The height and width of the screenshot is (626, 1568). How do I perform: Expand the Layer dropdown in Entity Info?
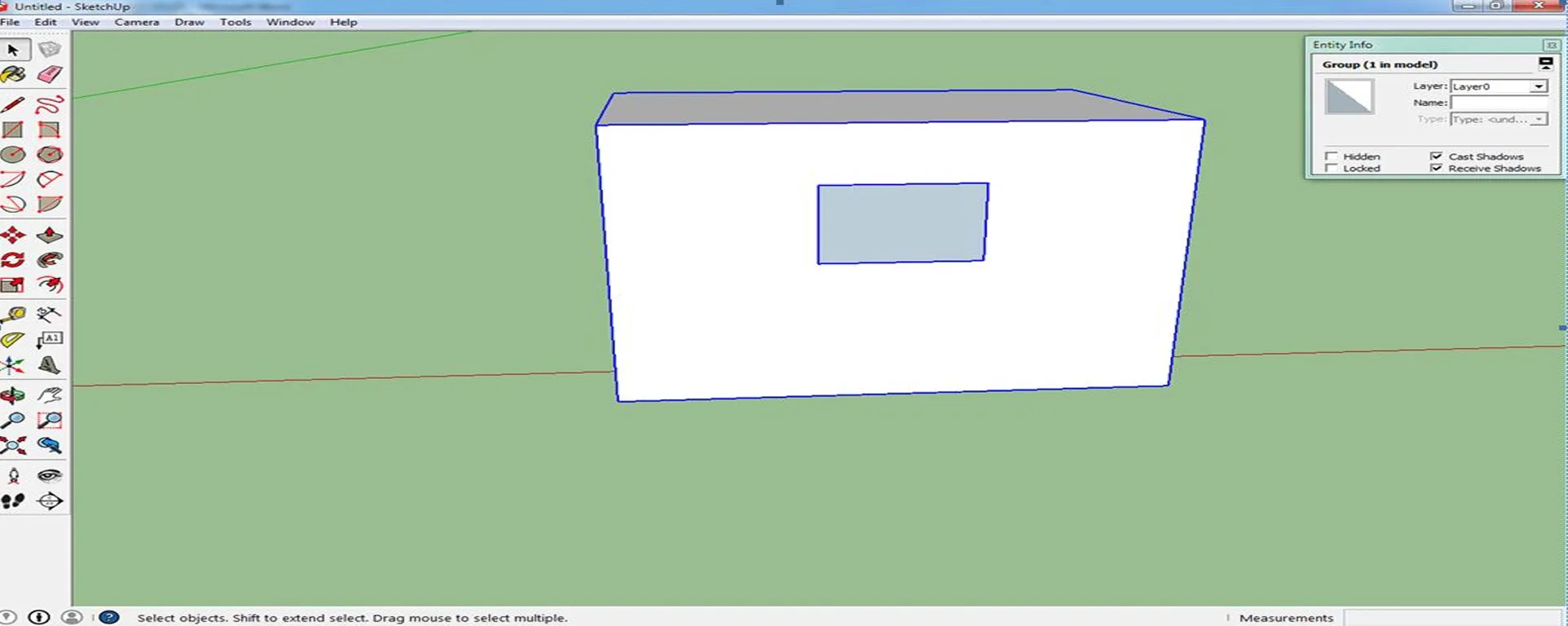(x=1538, y=86)
